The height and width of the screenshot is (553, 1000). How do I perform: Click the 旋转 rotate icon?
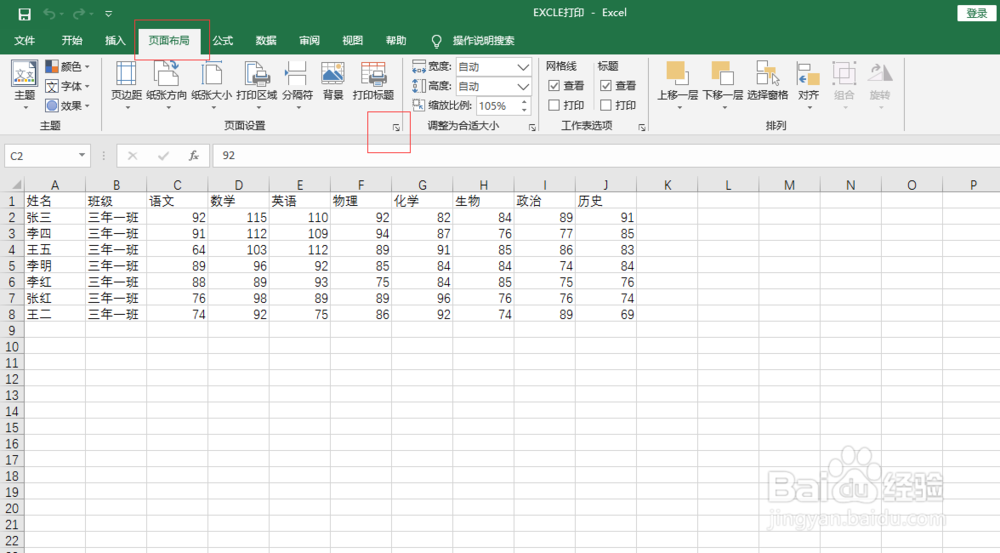pyautogui.click(x=880, y=73)
